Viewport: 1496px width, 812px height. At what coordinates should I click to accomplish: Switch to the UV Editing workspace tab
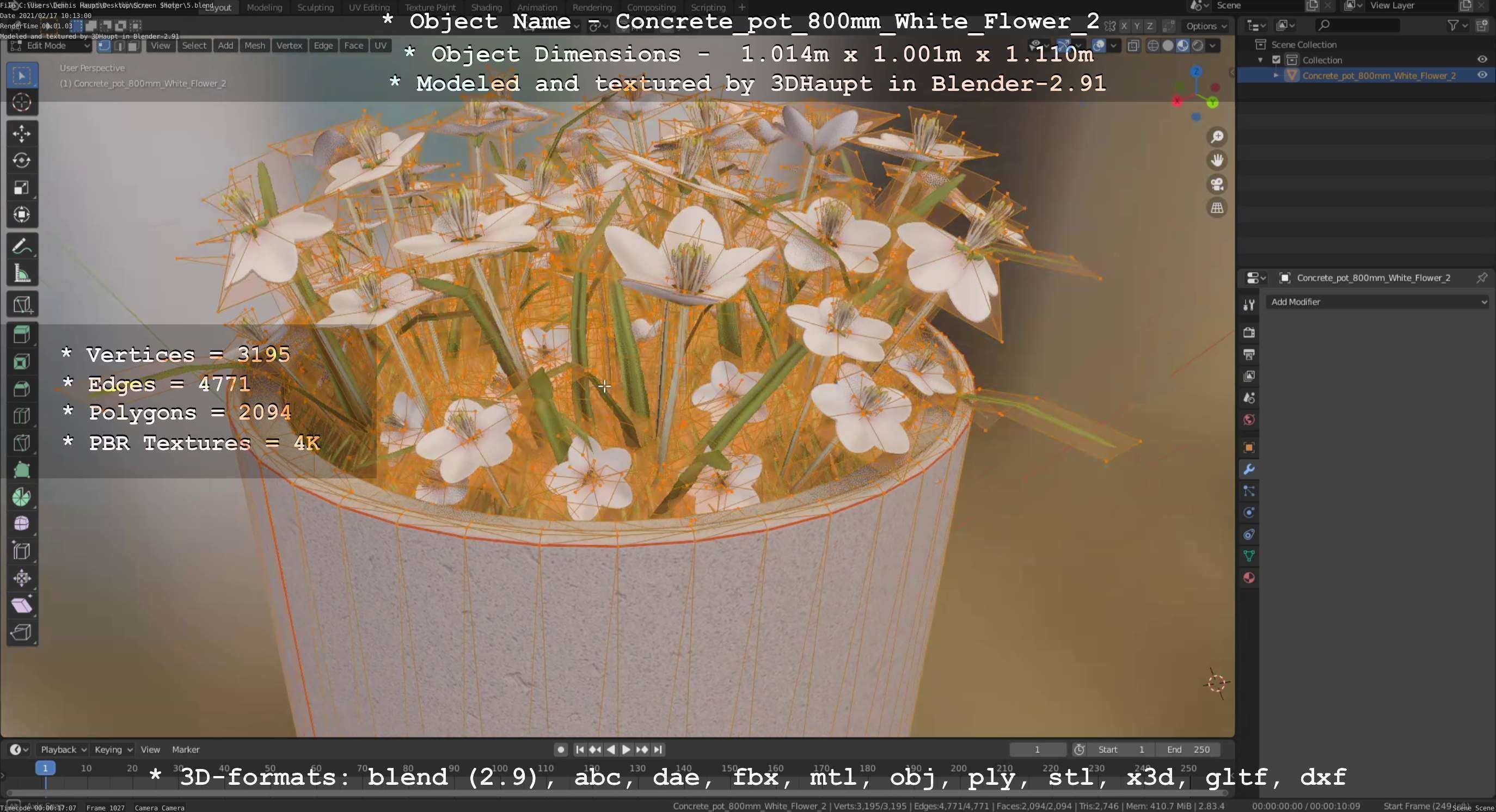pyautogui.click(x=369, y=8)
